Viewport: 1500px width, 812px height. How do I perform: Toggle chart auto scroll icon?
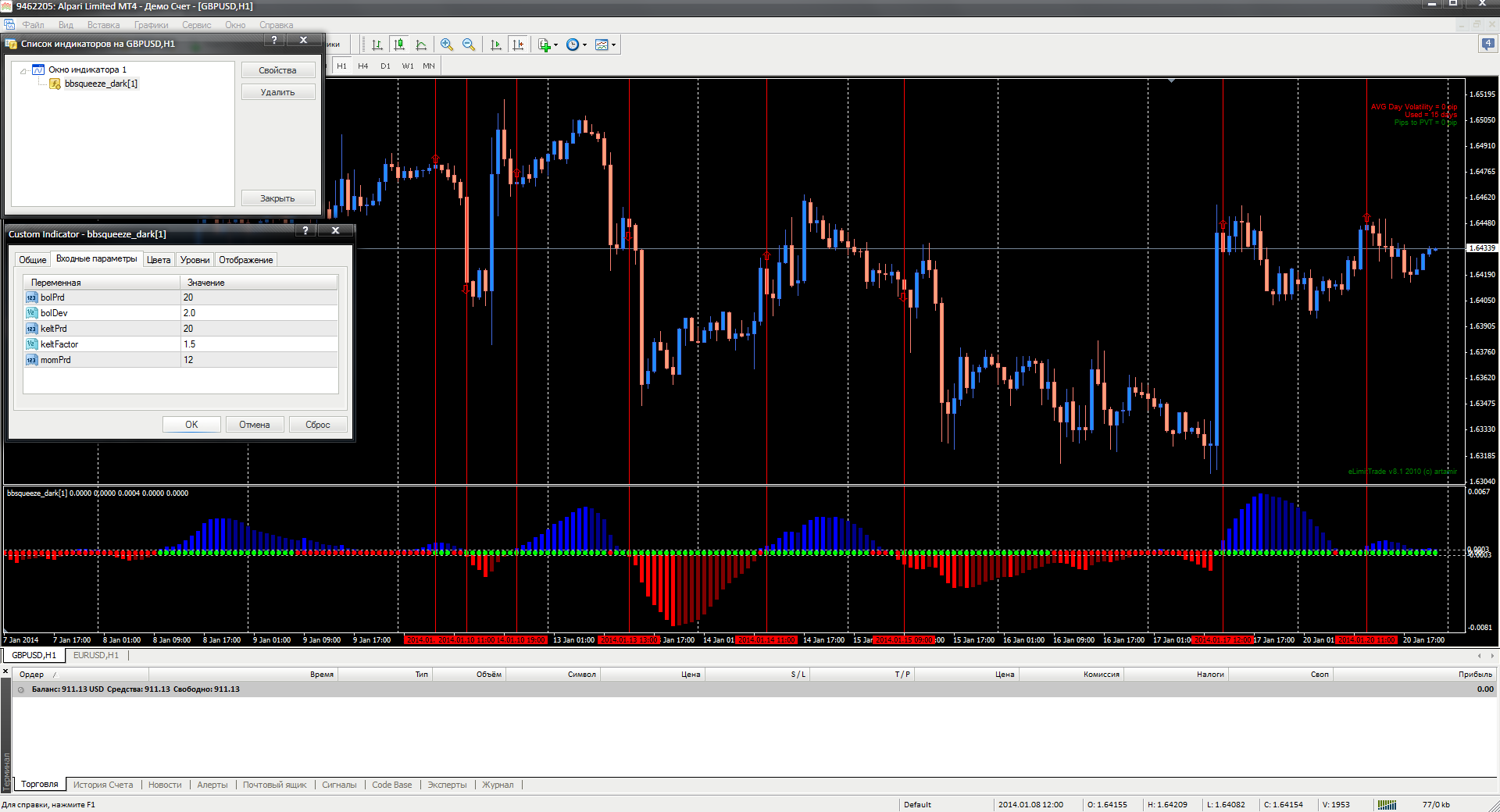[x=495, y=45]
